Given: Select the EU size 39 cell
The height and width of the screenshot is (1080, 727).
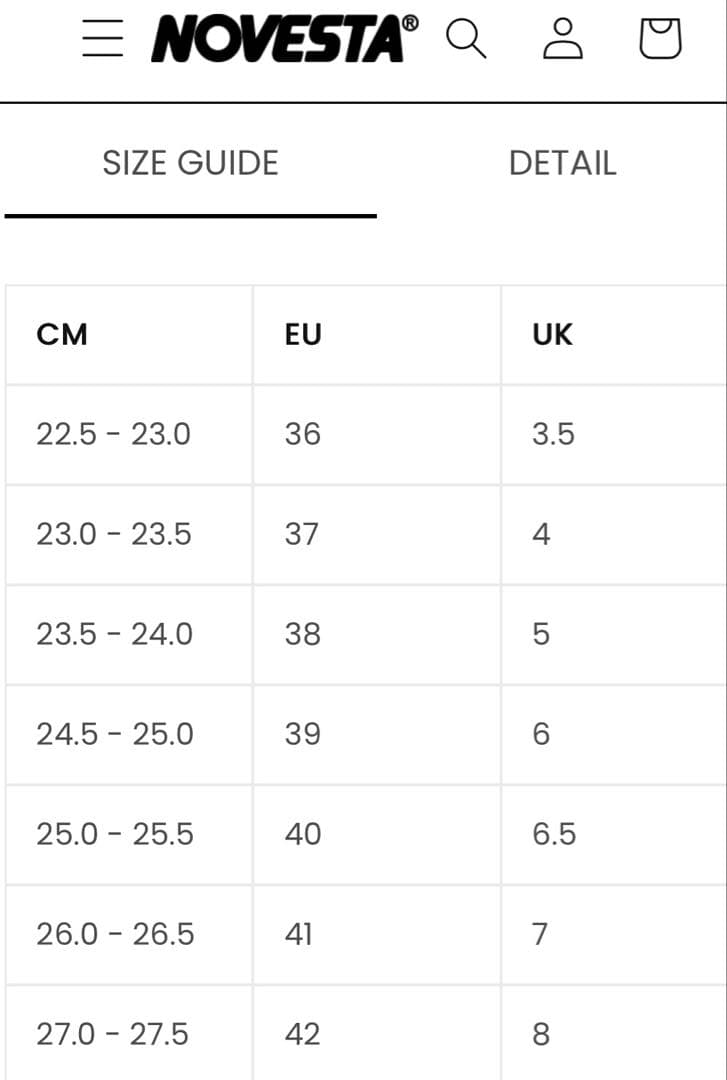Looking at the screenshot, I should tap(303, 734).
